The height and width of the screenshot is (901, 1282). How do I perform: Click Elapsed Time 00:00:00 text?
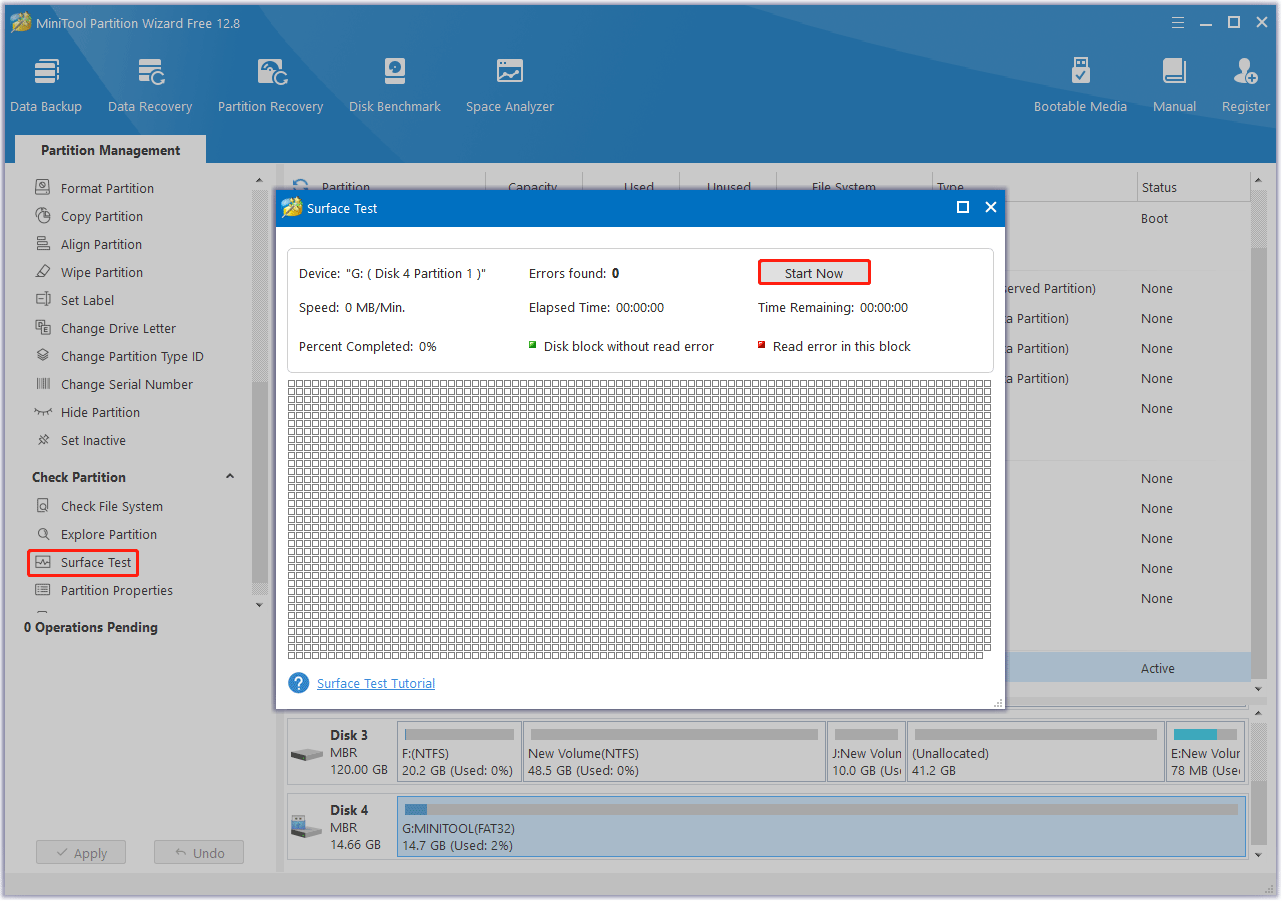coord(596,307)
